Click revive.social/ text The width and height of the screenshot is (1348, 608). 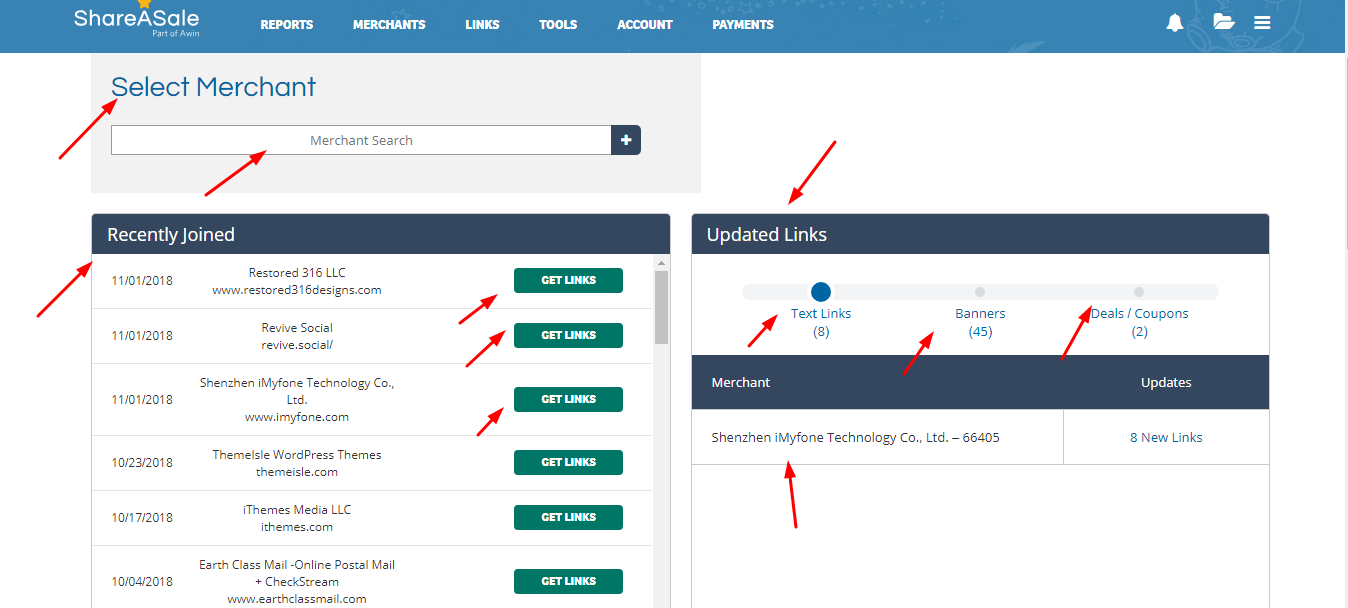[297, 345]
